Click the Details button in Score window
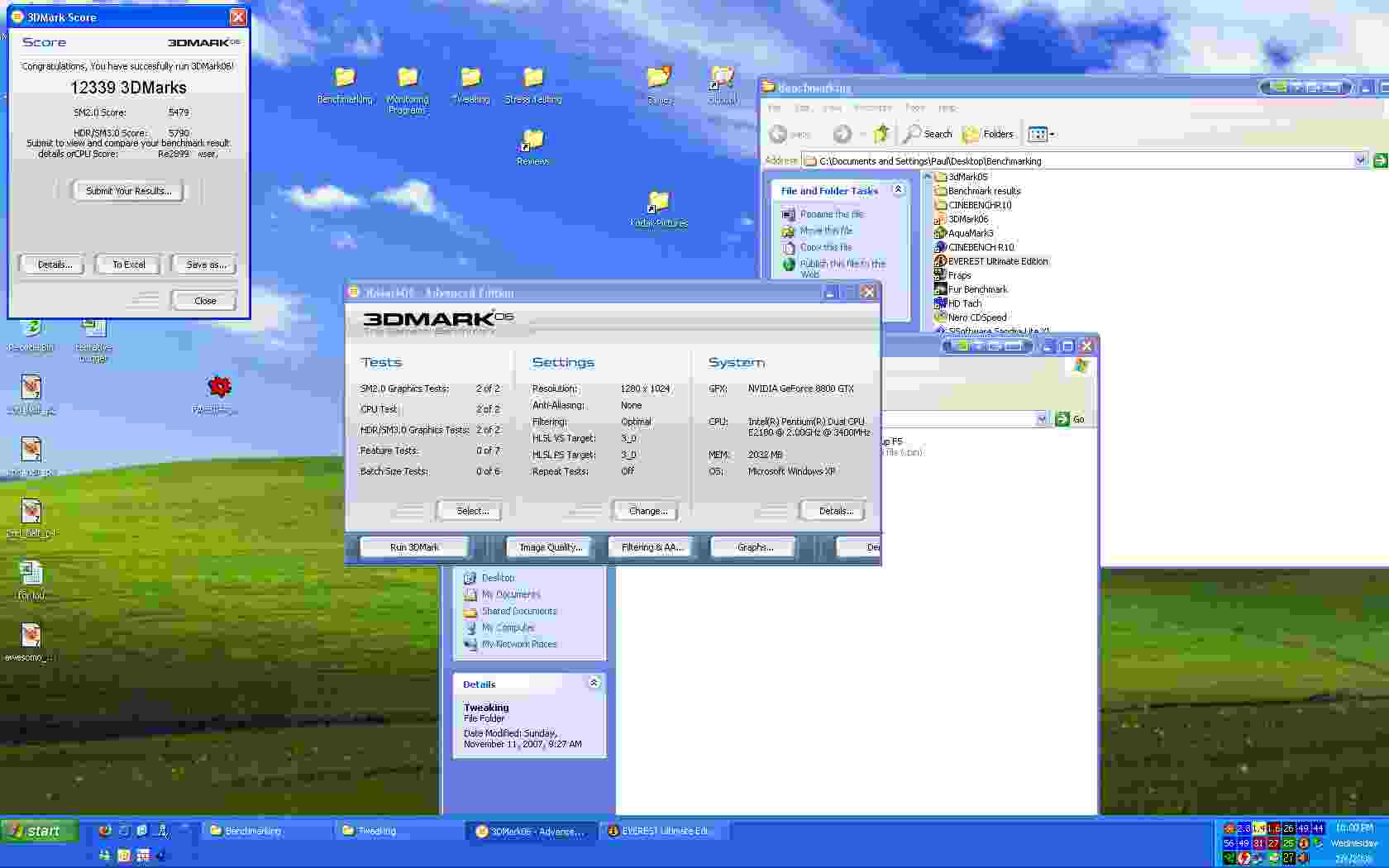 tap(55, 265)
